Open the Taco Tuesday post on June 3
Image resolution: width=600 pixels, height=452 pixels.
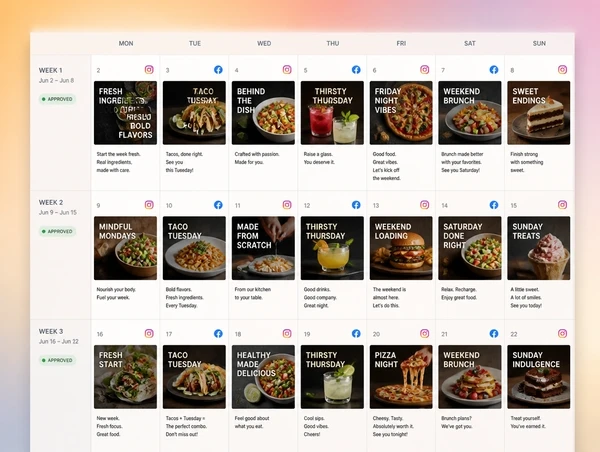click(194, 113)
